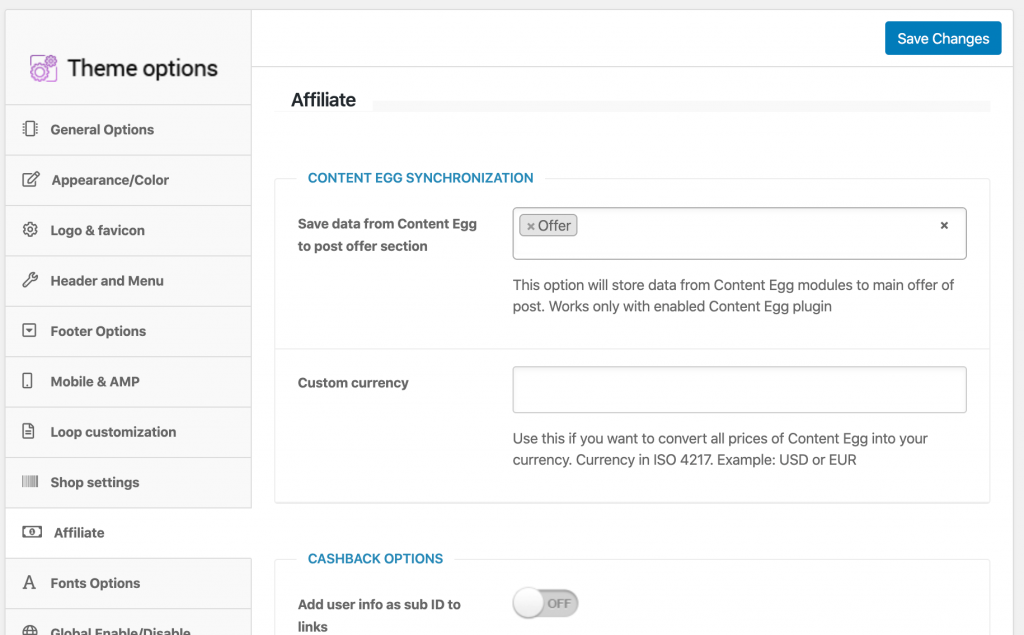The image size is (1024, 635).
Task: Click the Logo & favicon gear icon
Action: pos(30,230)
